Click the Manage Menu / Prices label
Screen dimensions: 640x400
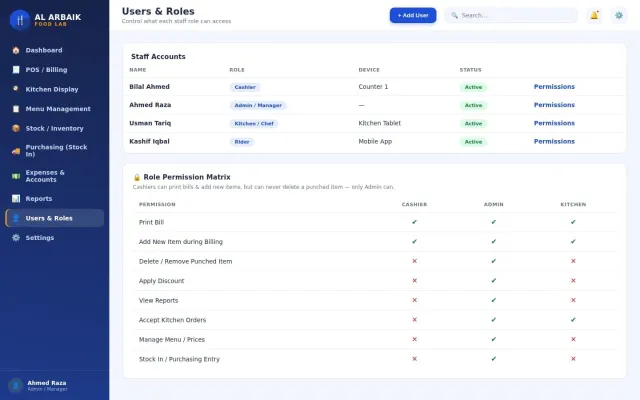[x=172, y=340]
